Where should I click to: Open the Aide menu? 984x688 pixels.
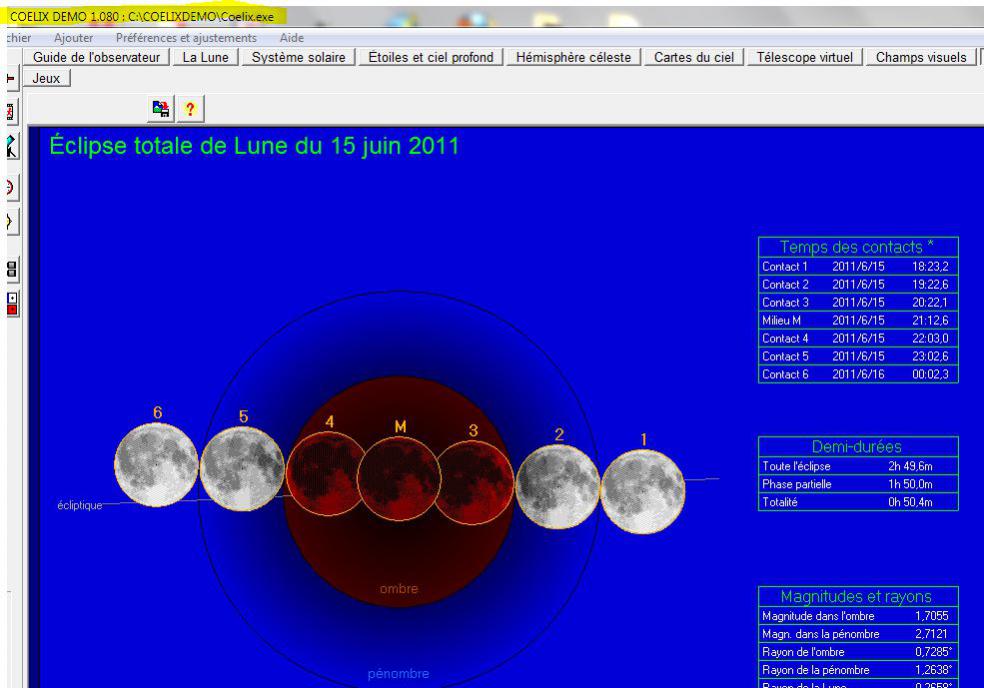click(292, 38)
